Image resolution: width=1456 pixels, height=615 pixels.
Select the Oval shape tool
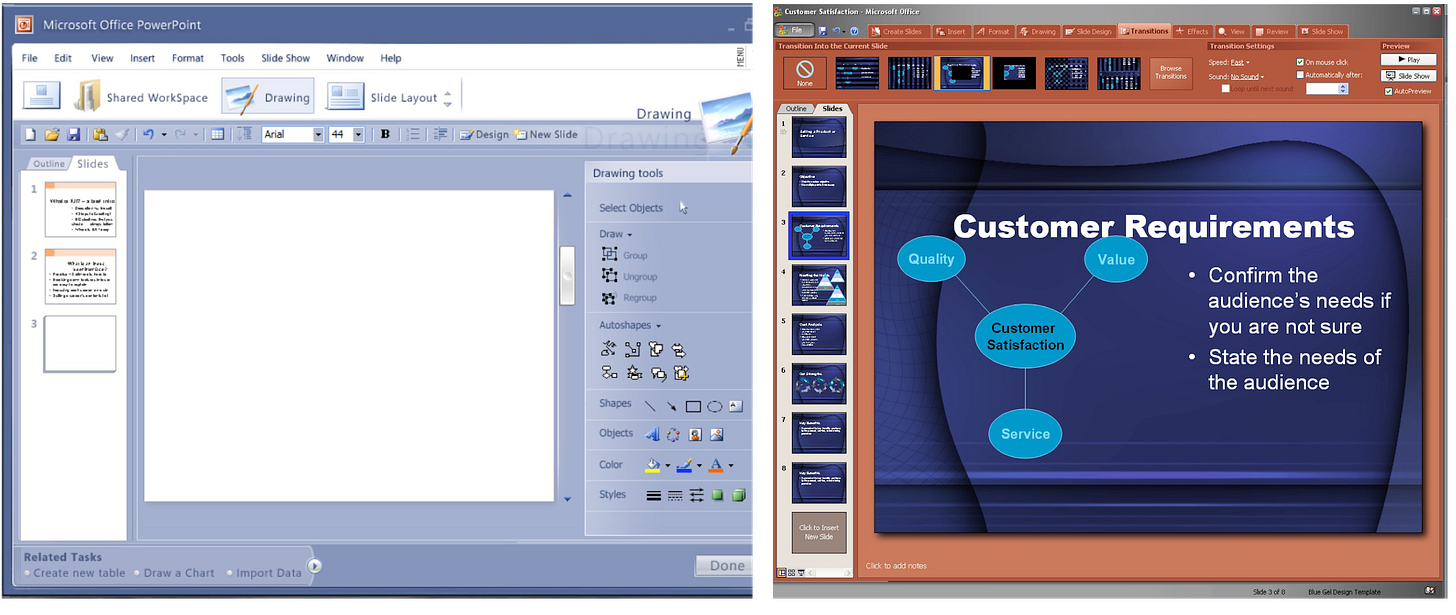point(715,406)
